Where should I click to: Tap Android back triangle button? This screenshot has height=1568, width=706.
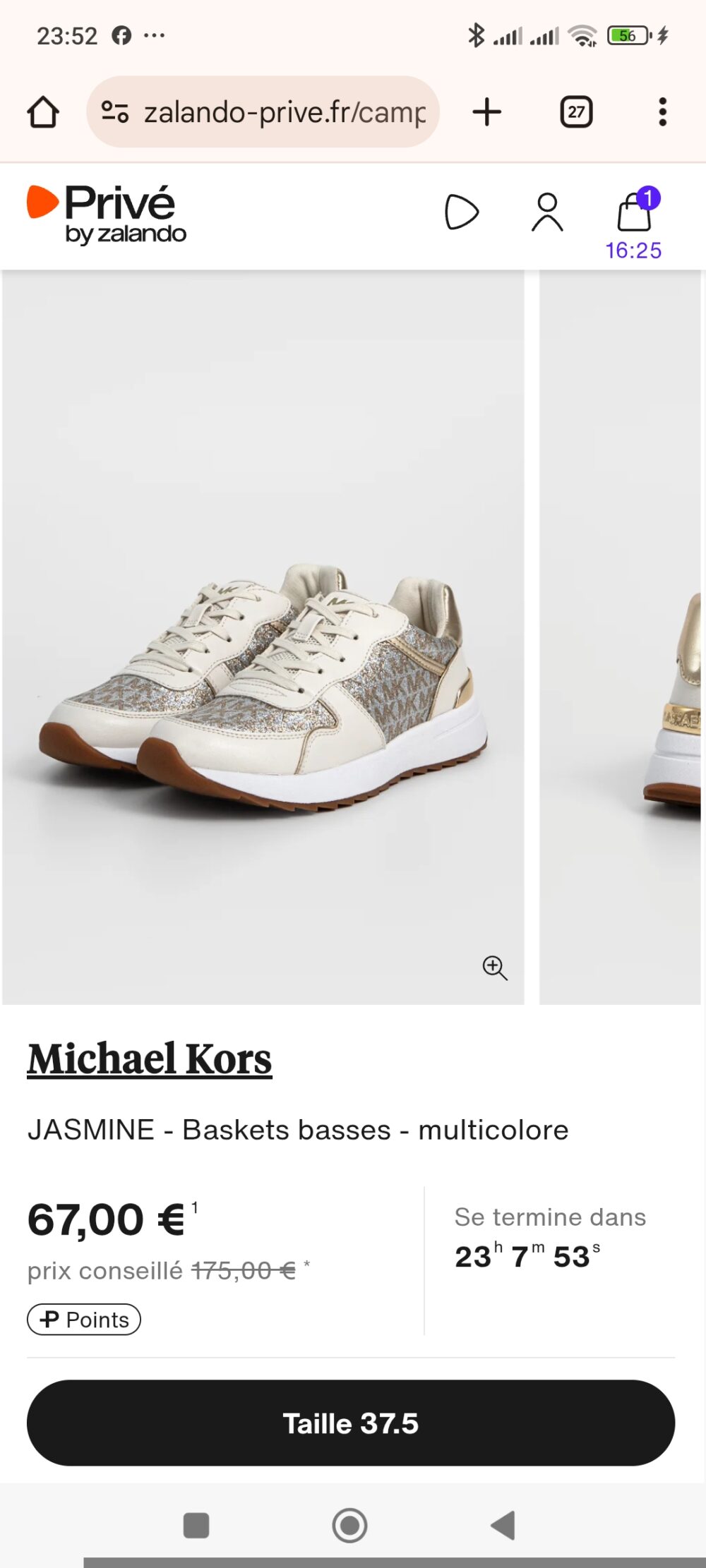[x=503, y=1526]
